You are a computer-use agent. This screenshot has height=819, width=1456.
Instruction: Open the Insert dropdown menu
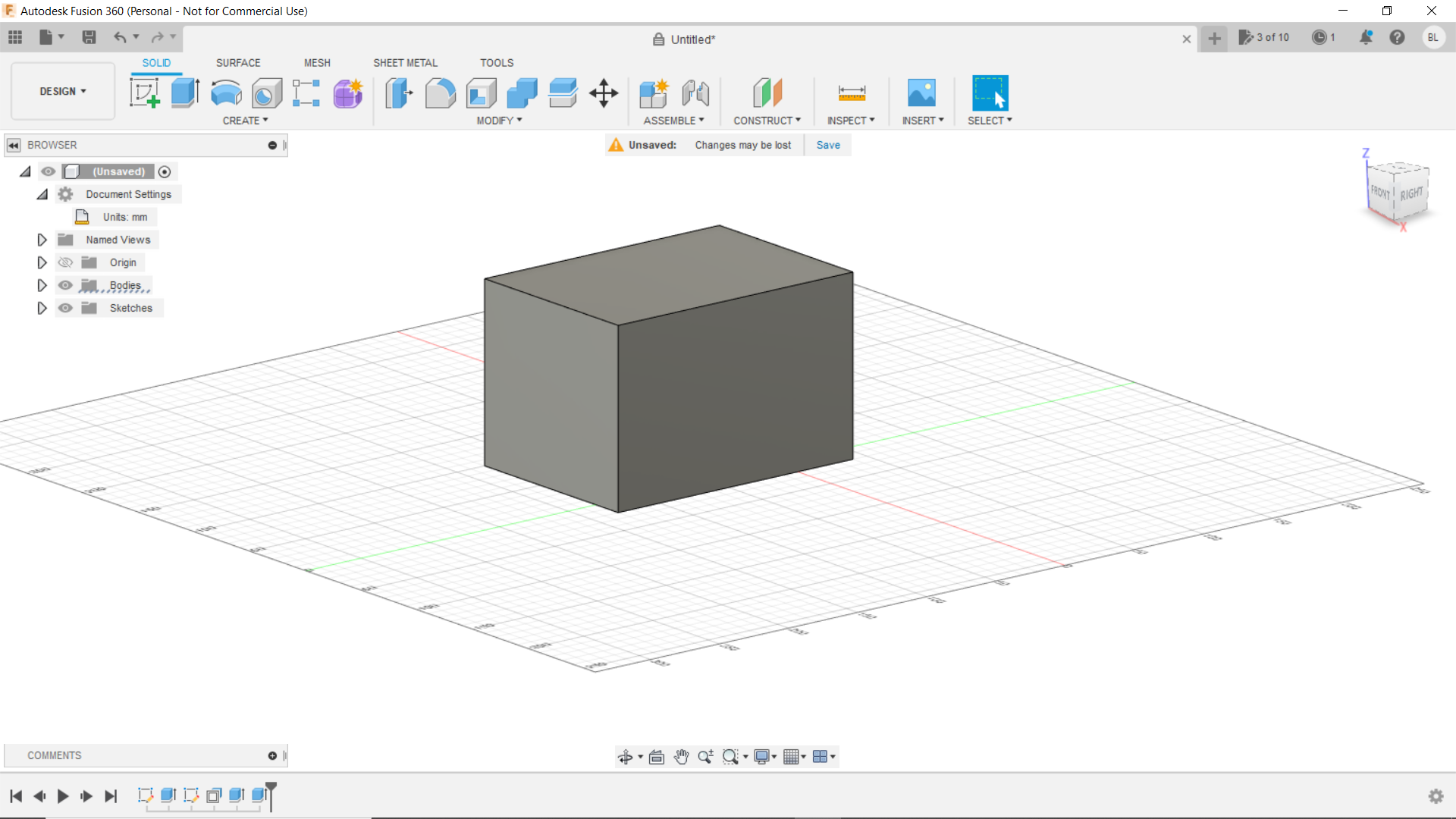(923, 121)
